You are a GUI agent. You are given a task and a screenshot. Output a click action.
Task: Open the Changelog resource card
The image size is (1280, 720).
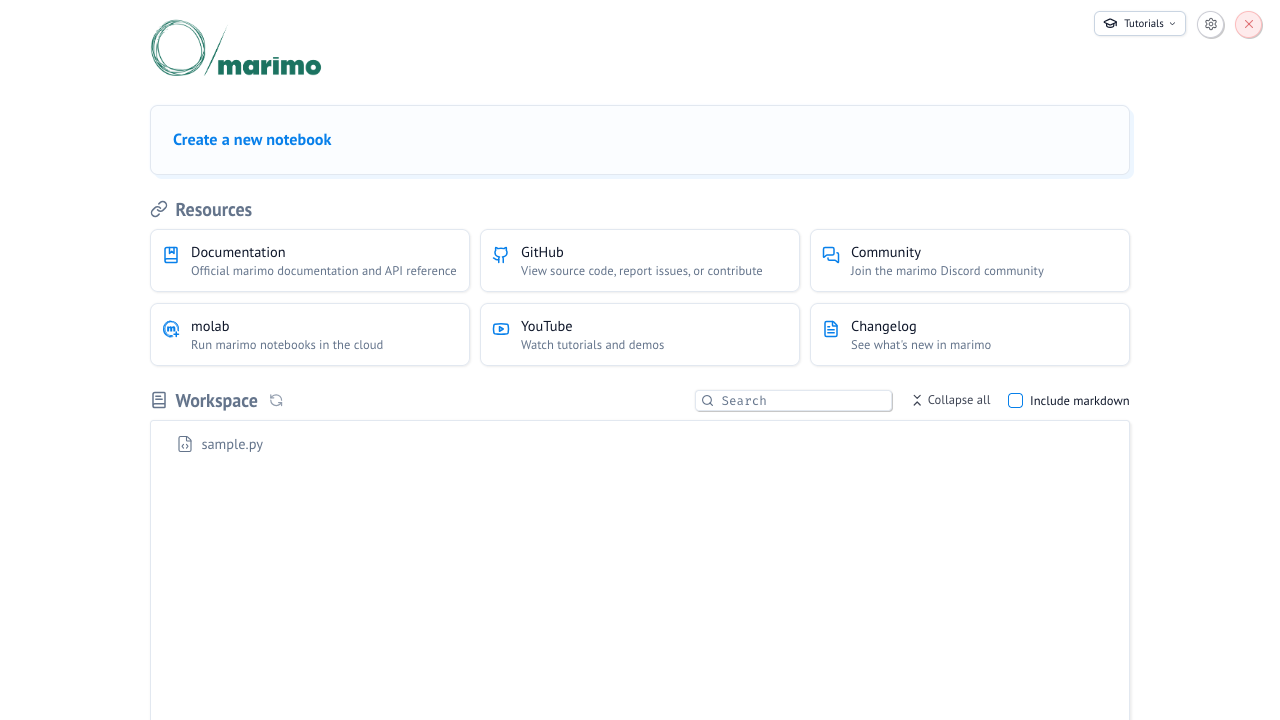pos(970,335)
